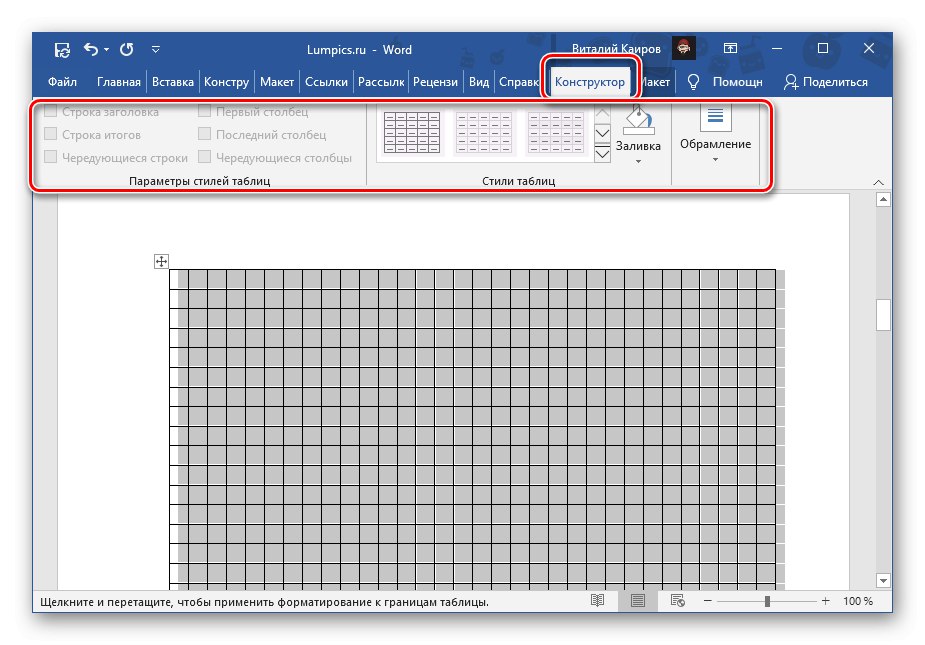This screenshot has width=925, height=645.
Task: Open the Справк tab
Action: tap(519, 82)
